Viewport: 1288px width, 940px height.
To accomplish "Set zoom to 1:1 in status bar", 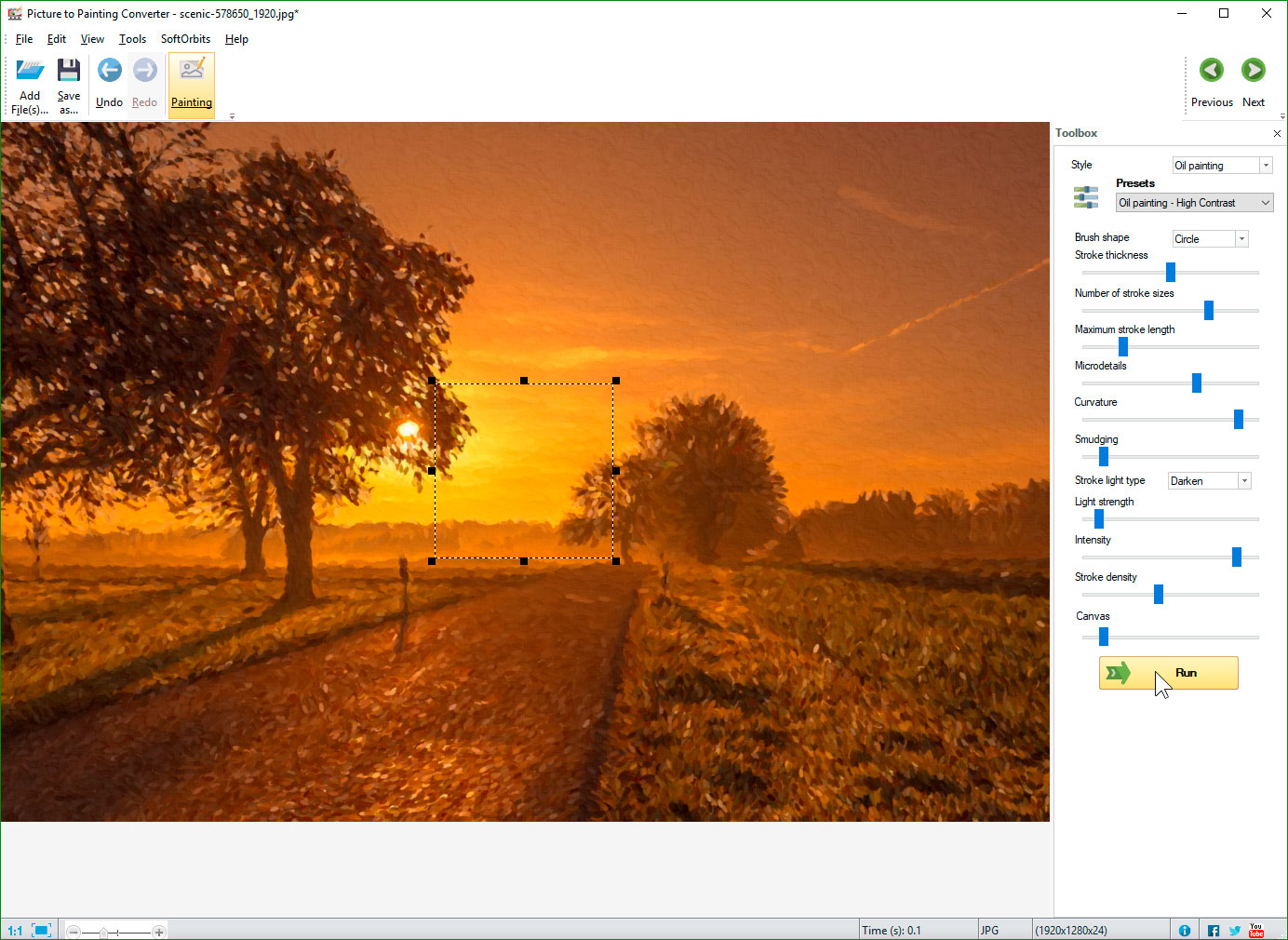I will [x=15, y=931].
